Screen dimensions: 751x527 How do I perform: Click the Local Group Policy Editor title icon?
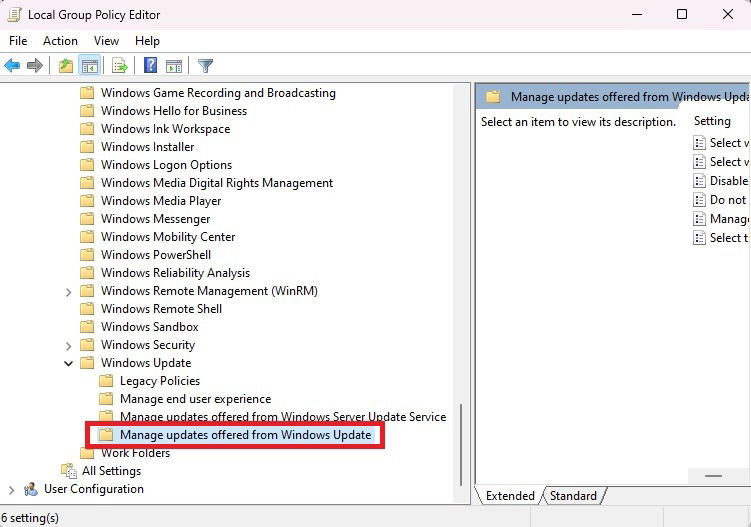[14, 15]
